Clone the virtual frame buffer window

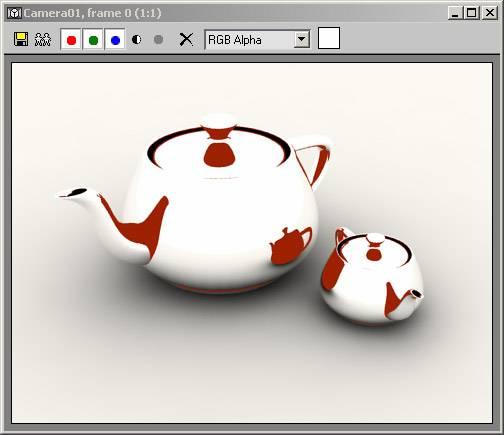coord(43,39)
